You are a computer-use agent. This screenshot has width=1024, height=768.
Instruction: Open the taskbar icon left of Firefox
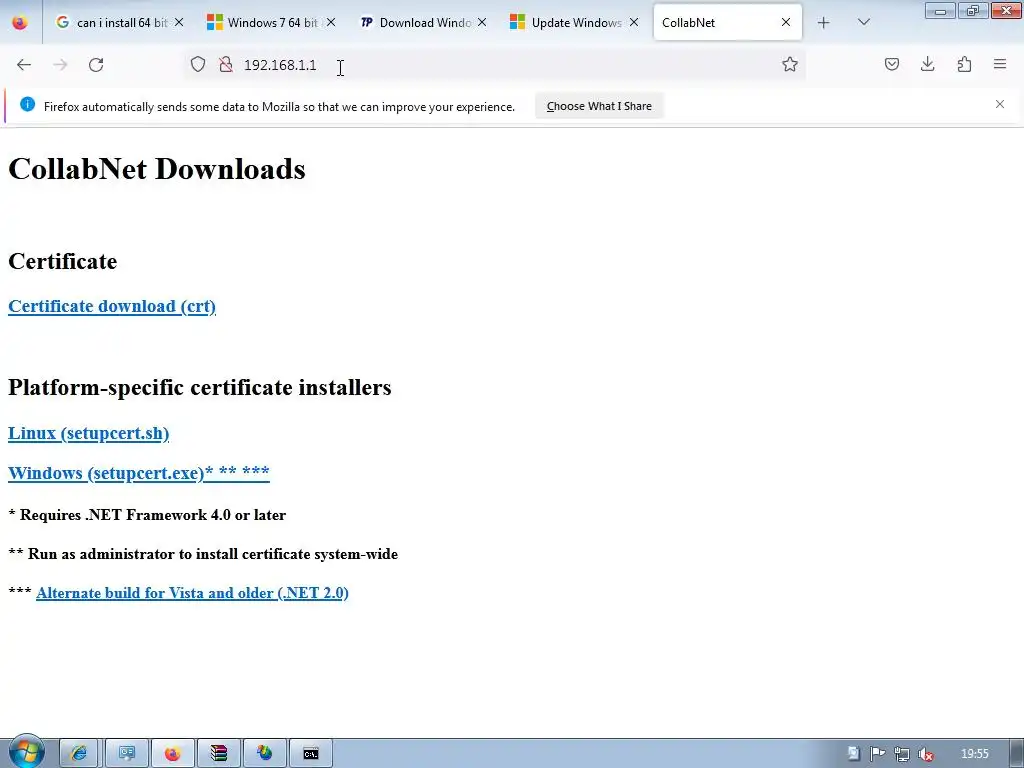pos(127,754)
